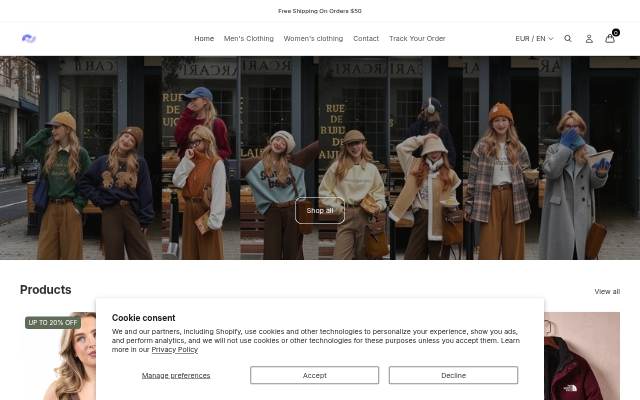Viewport: 640px width, 400px height.
Task: Open Women's clothing menu
Action: 313,38
